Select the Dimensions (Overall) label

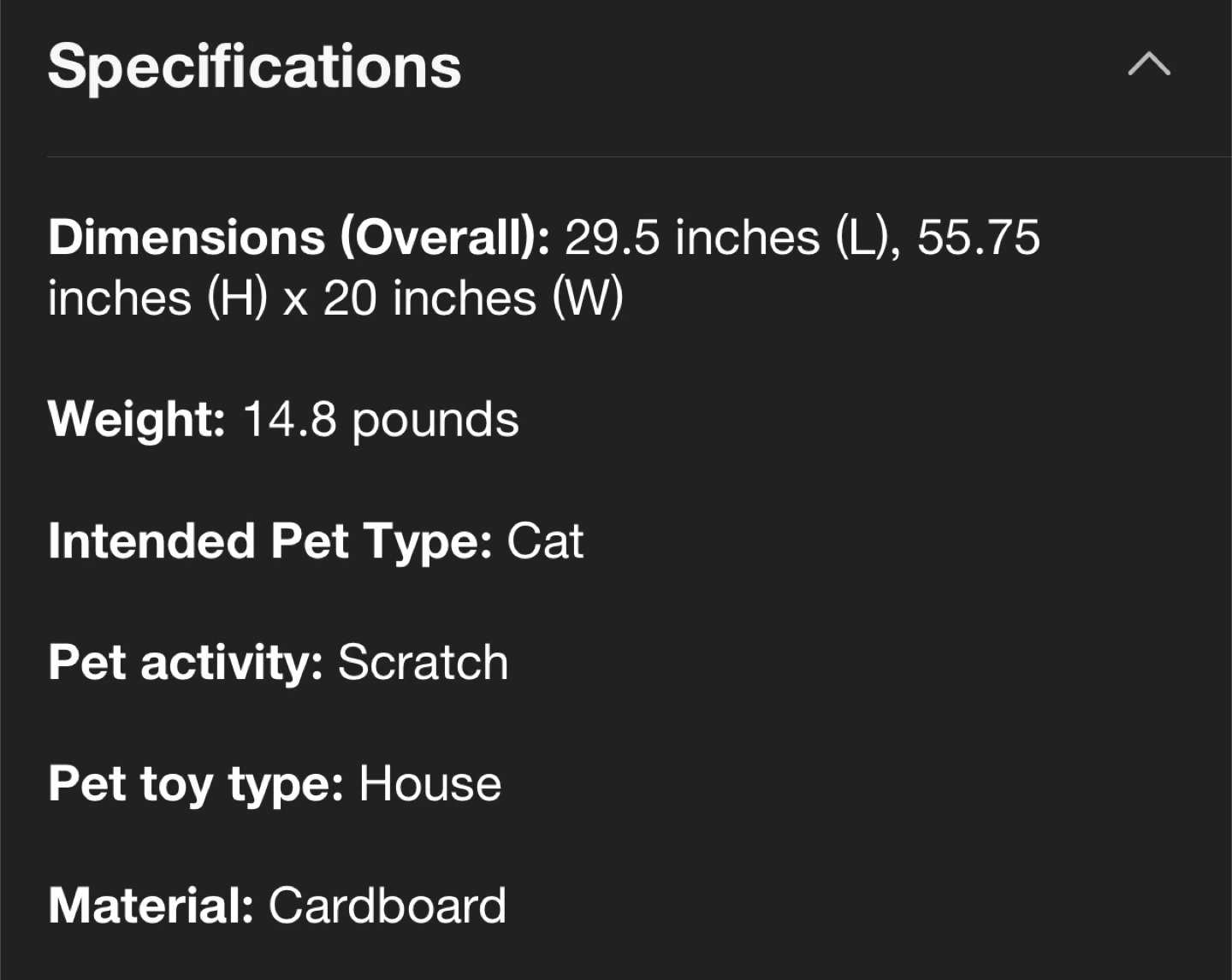[x=299, y=237]
